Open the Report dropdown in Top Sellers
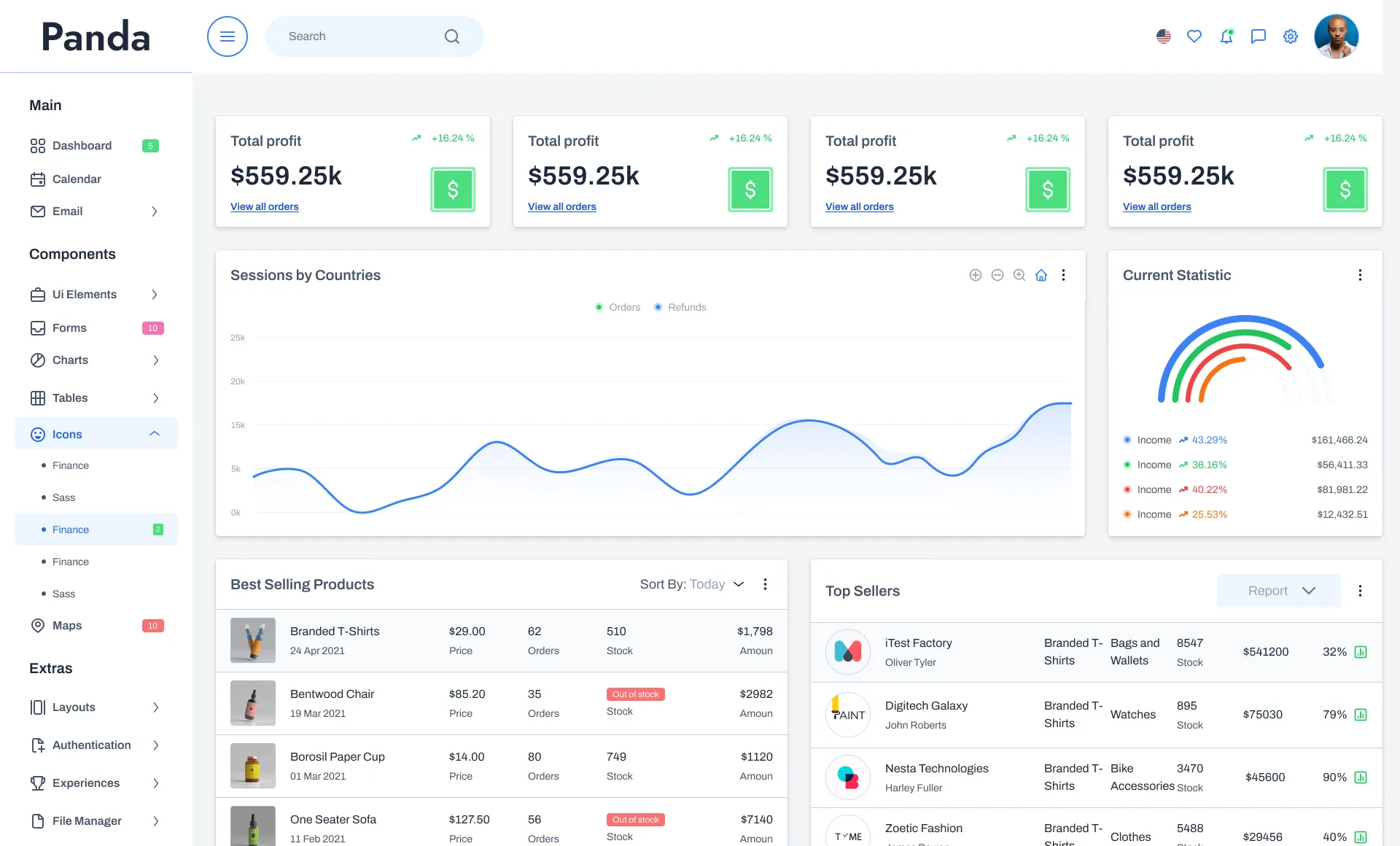Image resolution: width=1400 pixels, height=846 pixels. pos(1278,591)
